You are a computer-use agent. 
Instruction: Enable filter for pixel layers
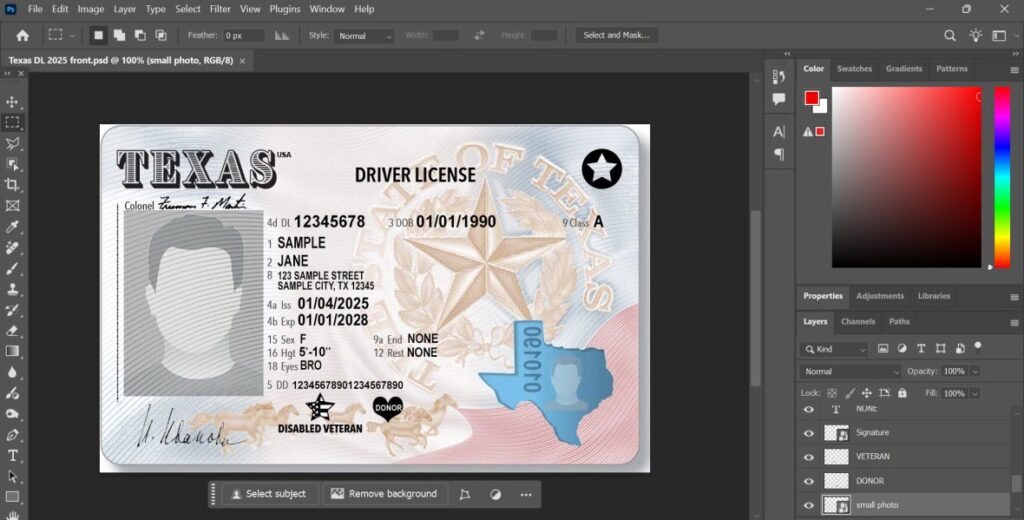[883, 349]
